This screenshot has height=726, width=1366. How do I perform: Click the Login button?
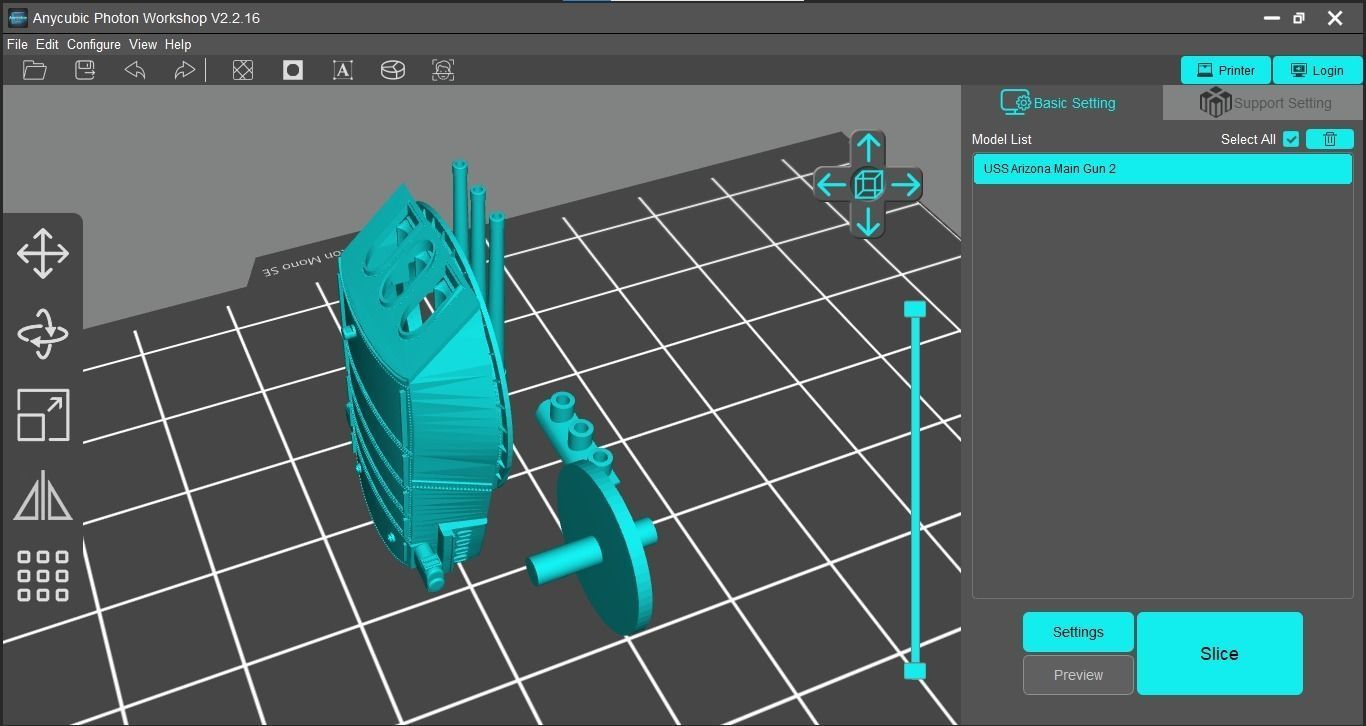1318,70
